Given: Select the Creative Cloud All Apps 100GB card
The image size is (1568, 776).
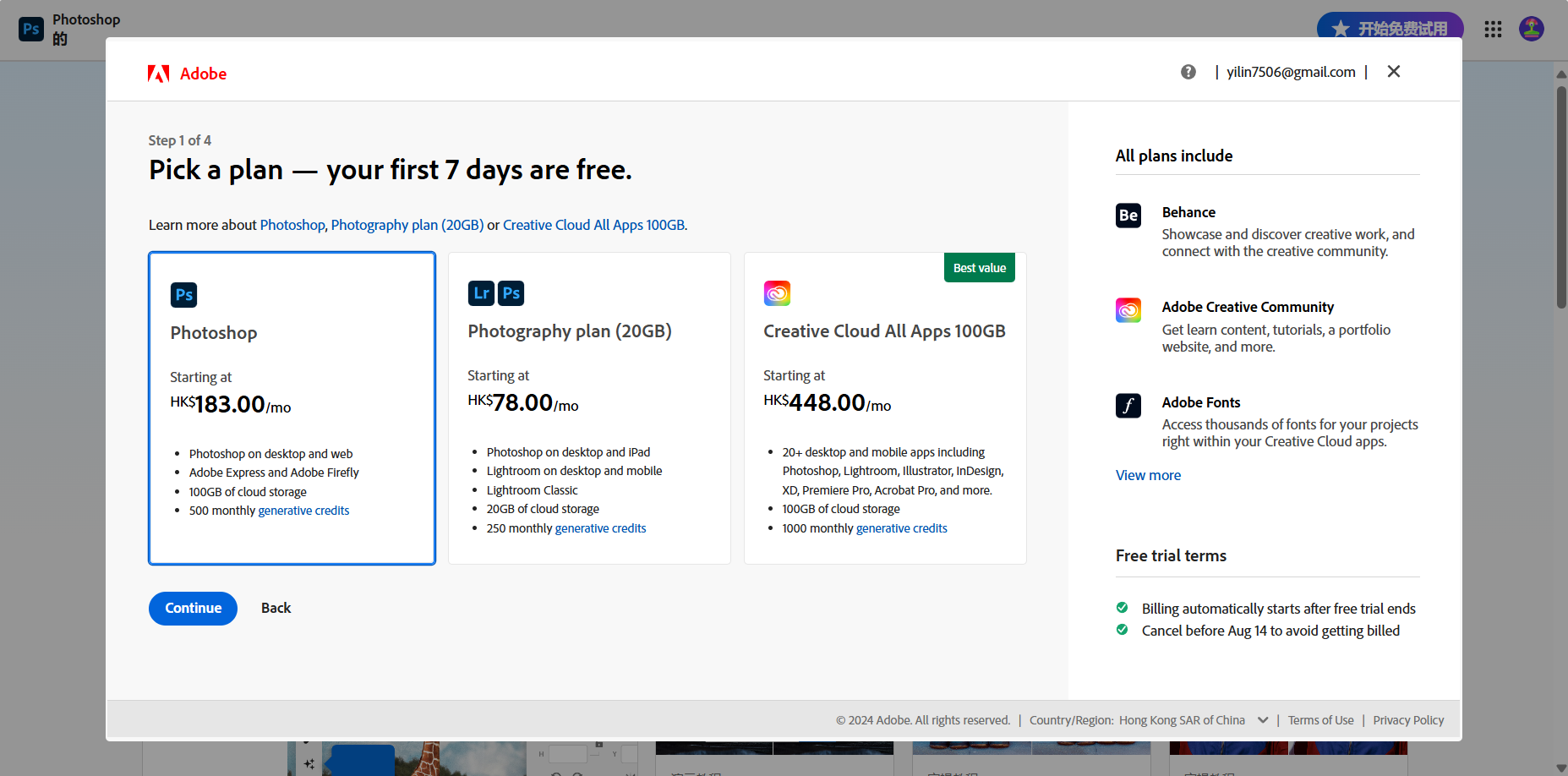Looking at the screenshot, I should click(885, 408).
